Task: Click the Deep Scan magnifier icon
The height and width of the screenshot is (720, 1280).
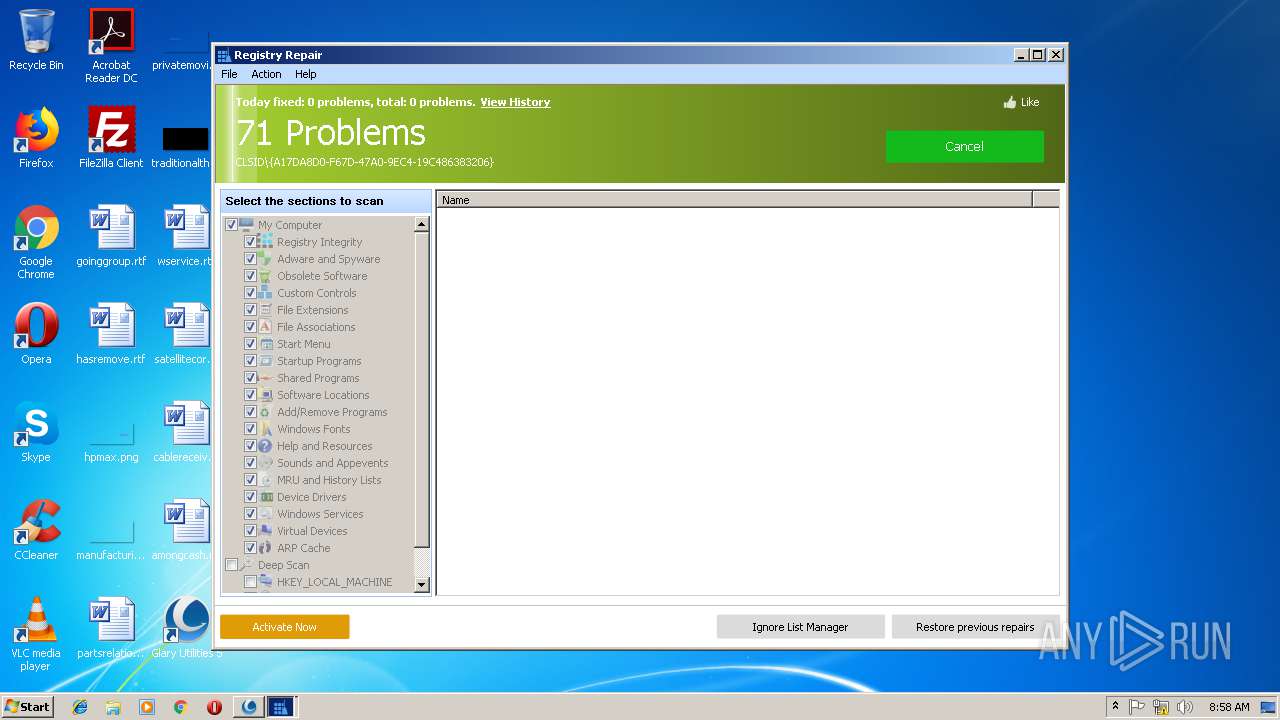Action: (x=247, y=565)
